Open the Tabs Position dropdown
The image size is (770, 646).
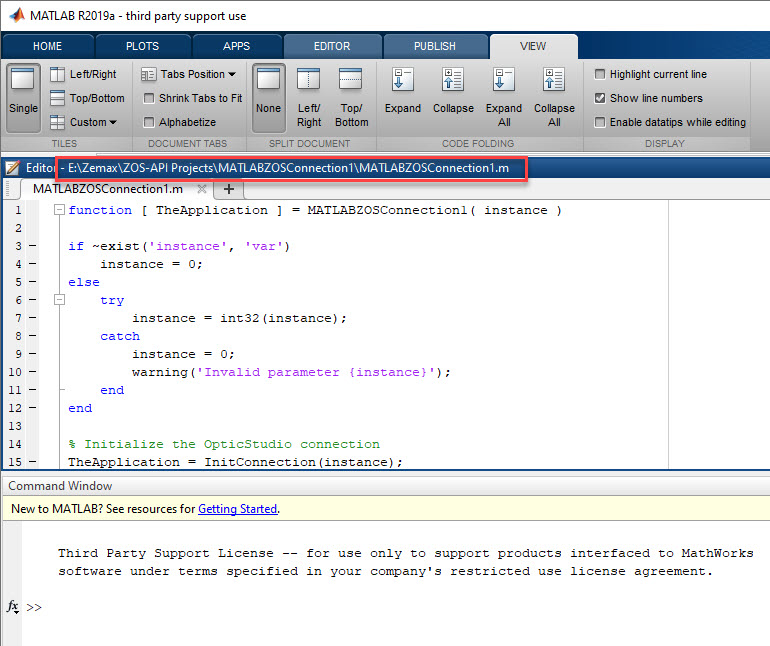coord(189,74)
